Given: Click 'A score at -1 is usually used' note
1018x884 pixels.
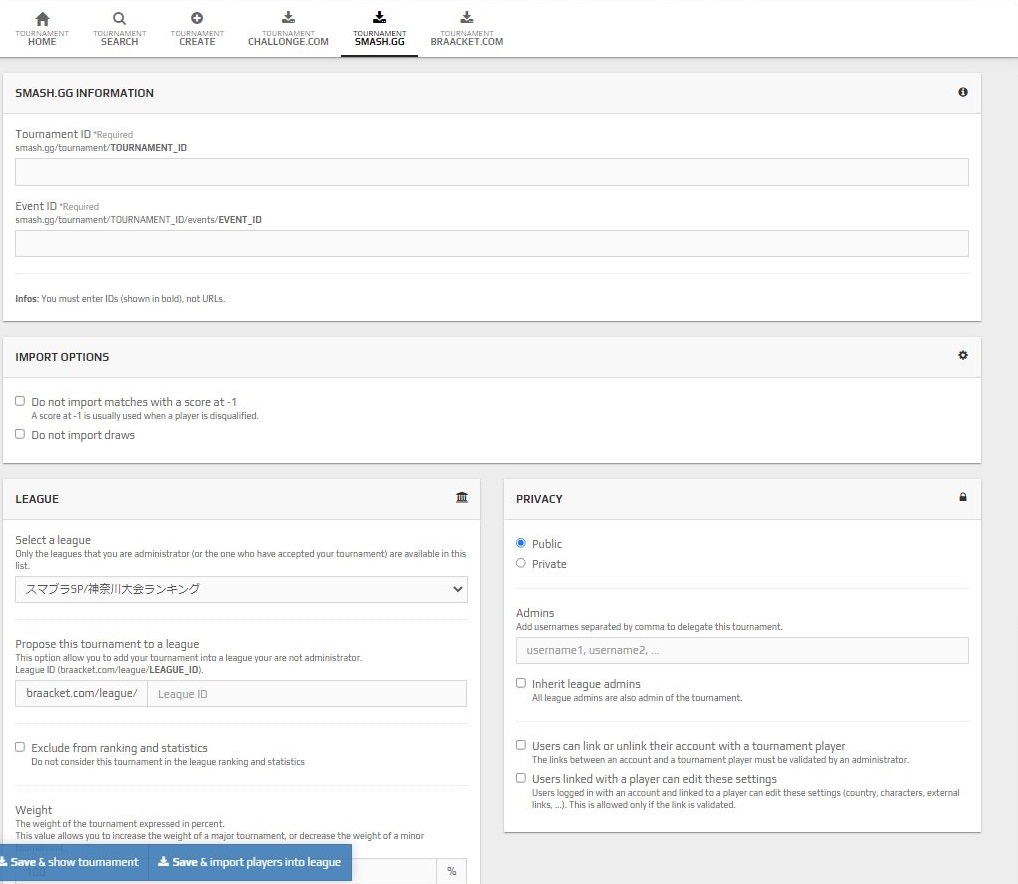Looking at the screenshot, I should [x=145, y=416].
